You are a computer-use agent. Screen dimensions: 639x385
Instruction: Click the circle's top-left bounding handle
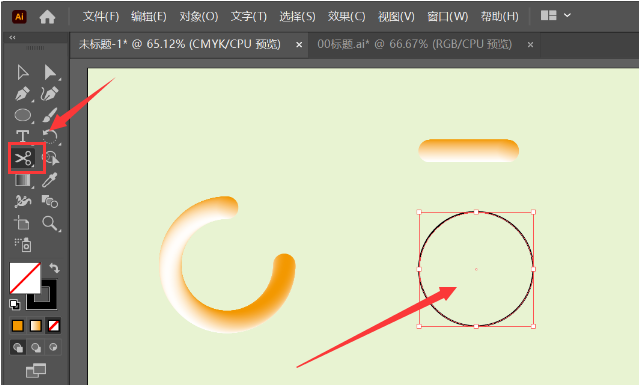click(419, 212)
